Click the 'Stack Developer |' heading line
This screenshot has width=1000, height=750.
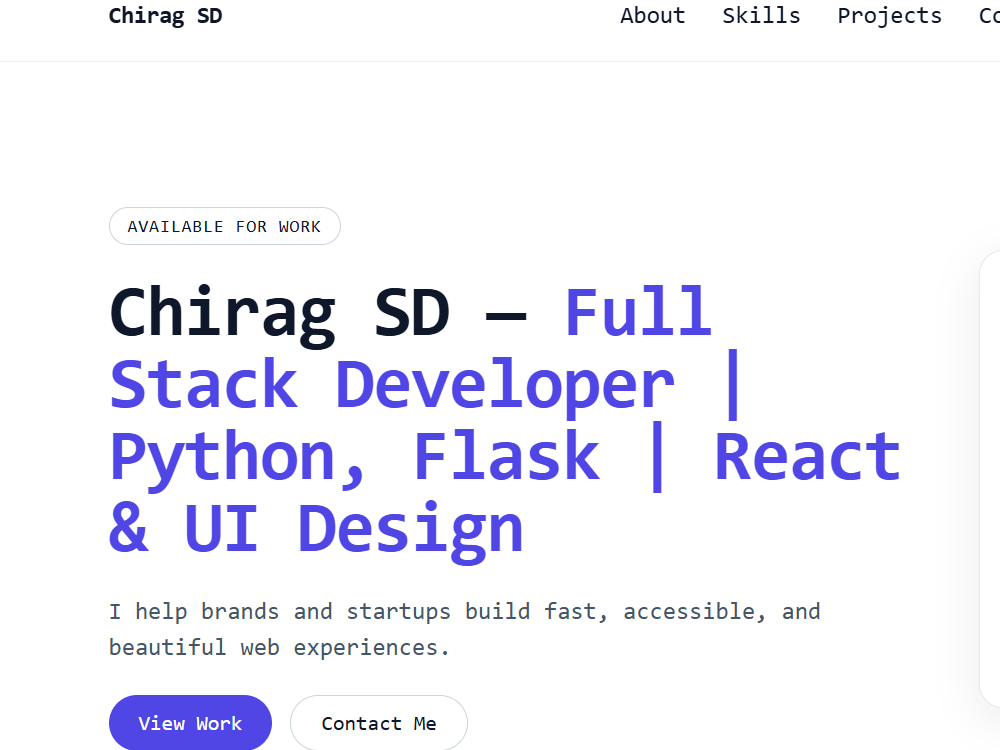click(x=425, y=385)
